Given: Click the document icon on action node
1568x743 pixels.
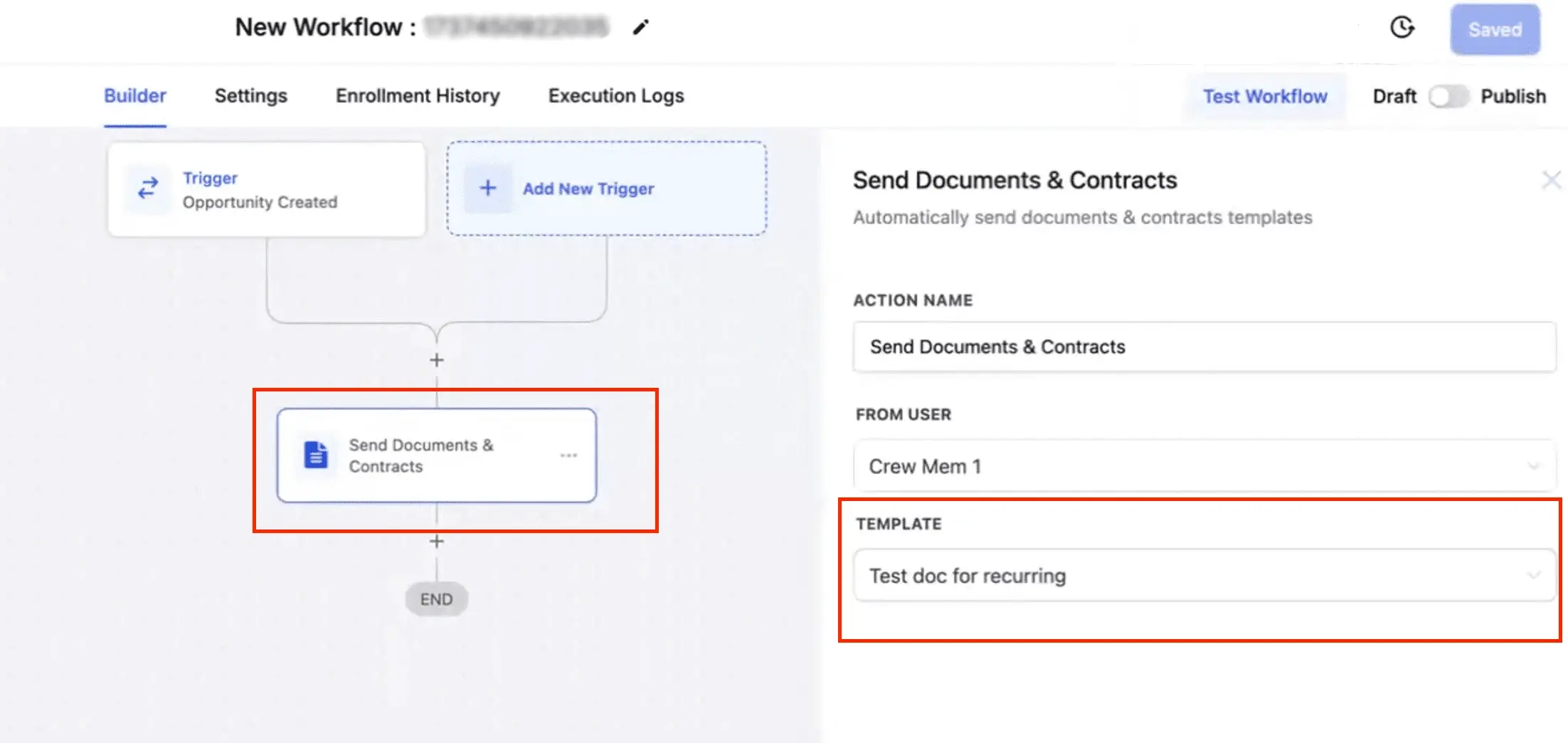Looking at the screenshot, I should click(316, 455).
